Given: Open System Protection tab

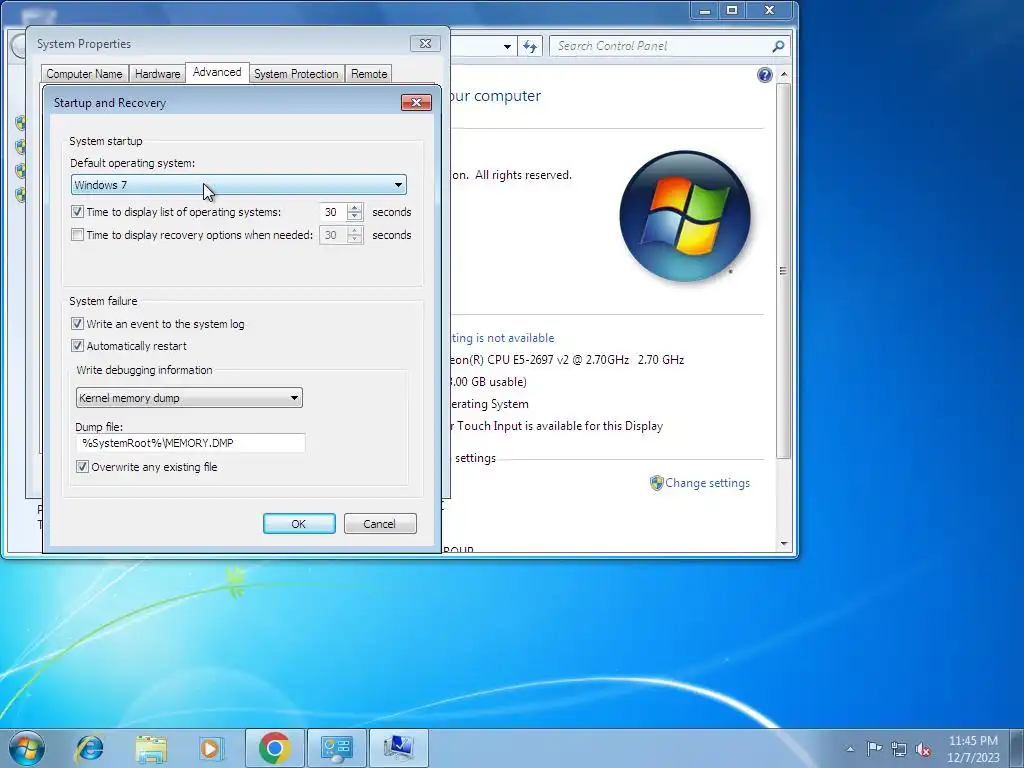Looking at the screenshot, I should (x=296, y=74).
